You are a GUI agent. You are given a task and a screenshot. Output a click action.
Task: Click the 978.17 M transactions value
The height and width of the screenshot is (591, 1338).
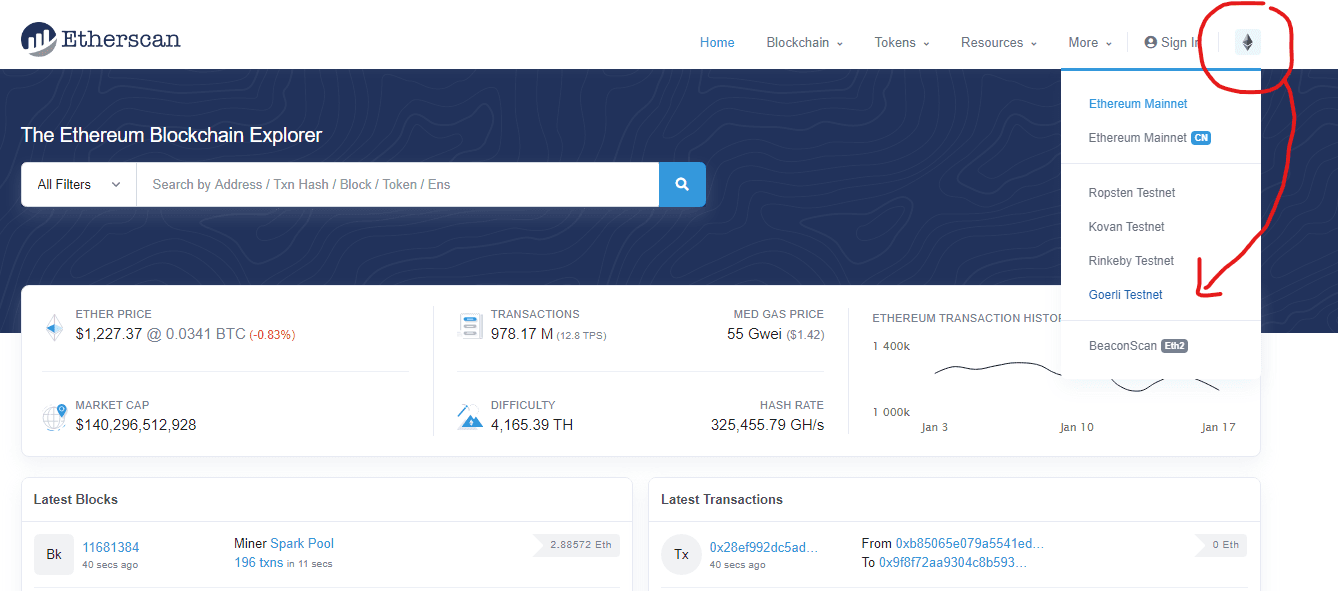pyautogui.click(x=522, y=334)
